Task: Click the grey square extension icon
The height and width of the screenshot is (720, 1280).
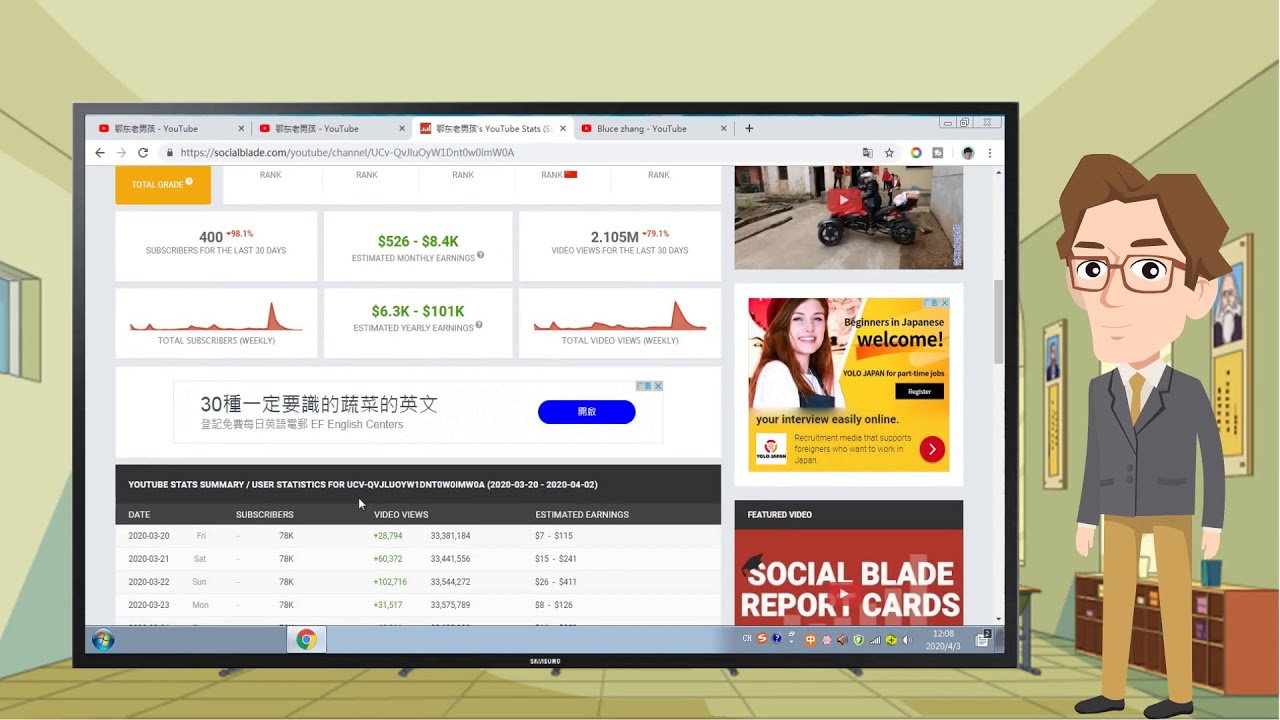Action: coord(938,153)
